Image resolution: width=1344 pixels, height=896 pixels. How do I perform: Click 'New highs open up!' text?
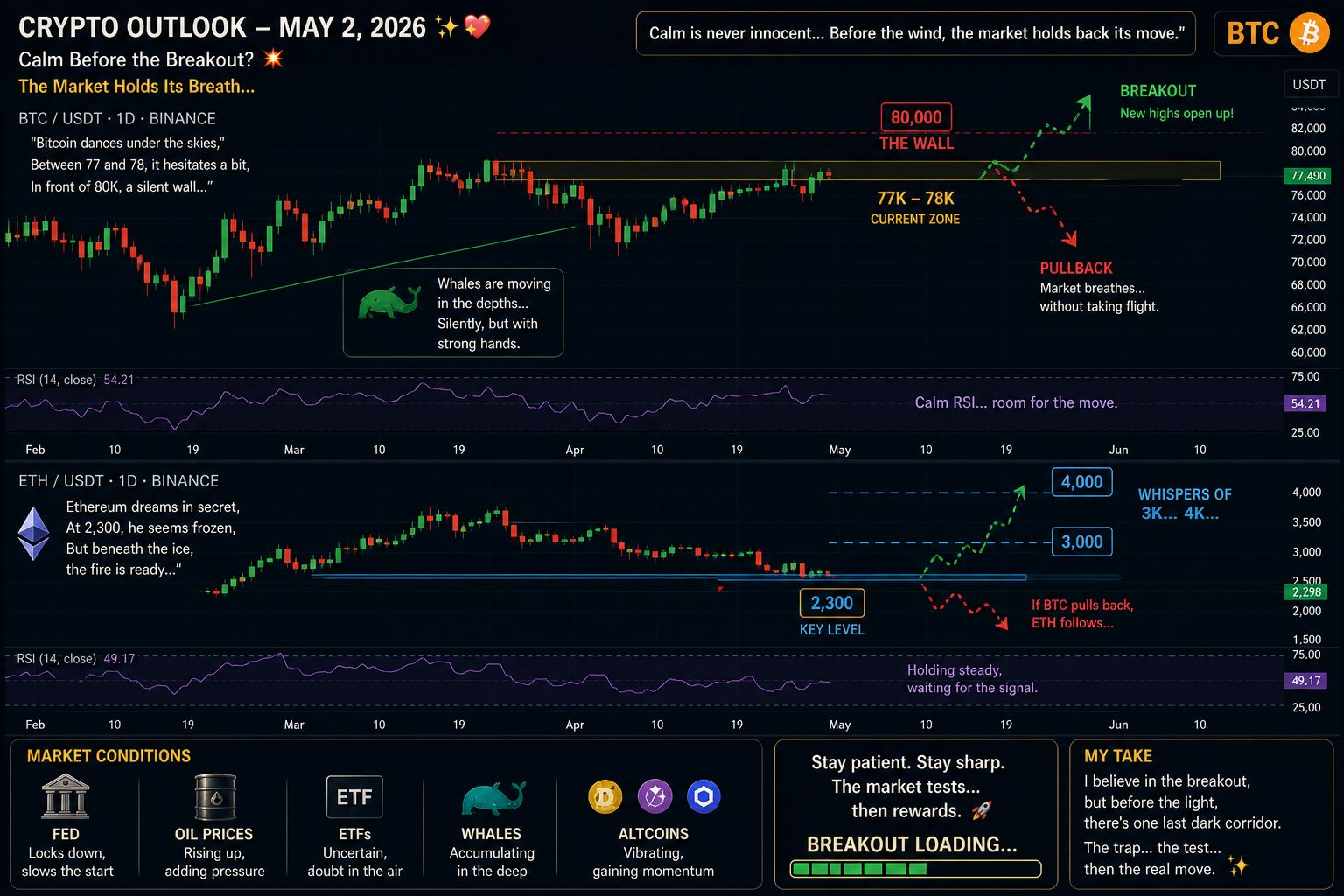(x=1177, y=113)
